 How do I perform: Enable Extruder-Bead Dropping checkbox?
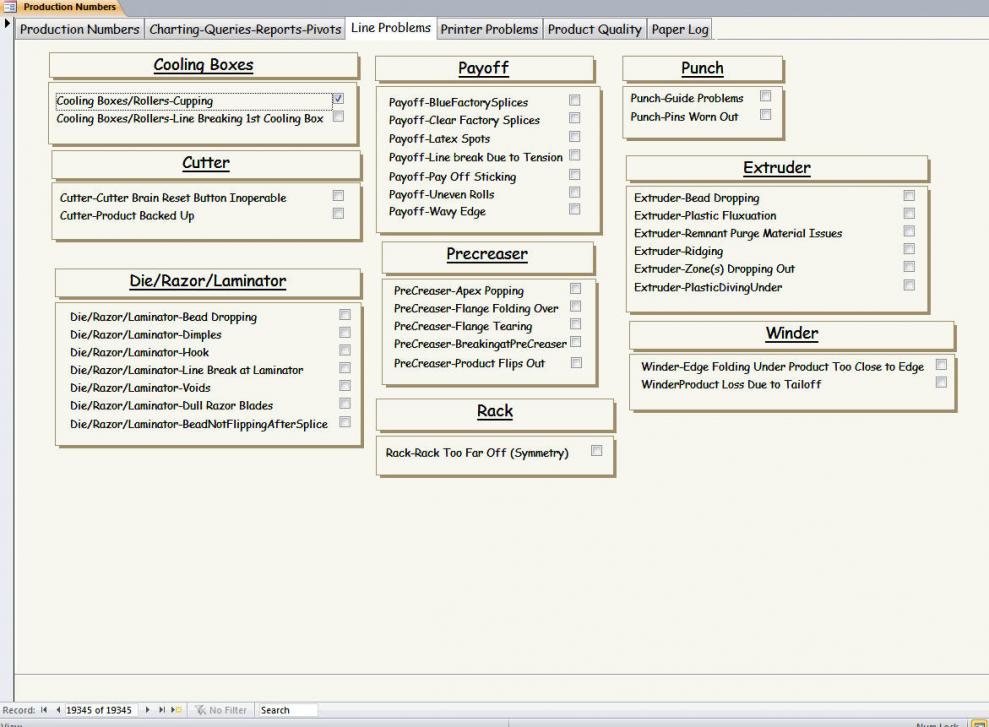pos(909,195)
